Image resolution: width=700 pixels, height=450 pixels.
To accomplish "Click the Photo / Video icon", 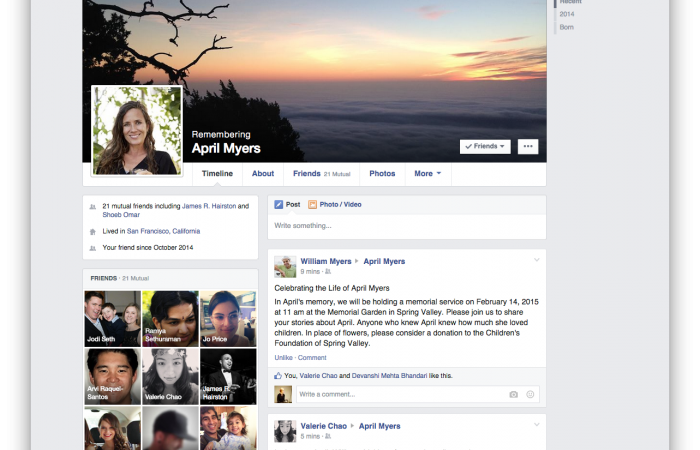I will [x=313, y=204].
